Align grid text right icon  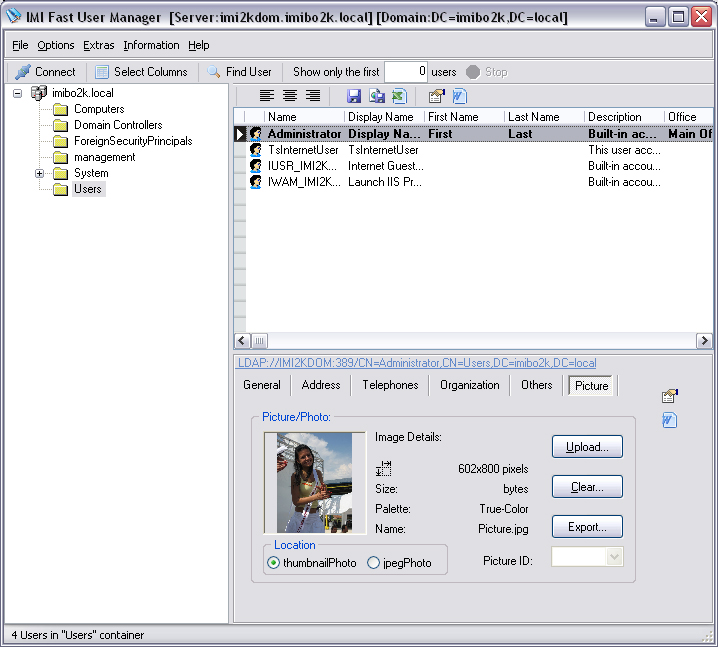[313, 96]
